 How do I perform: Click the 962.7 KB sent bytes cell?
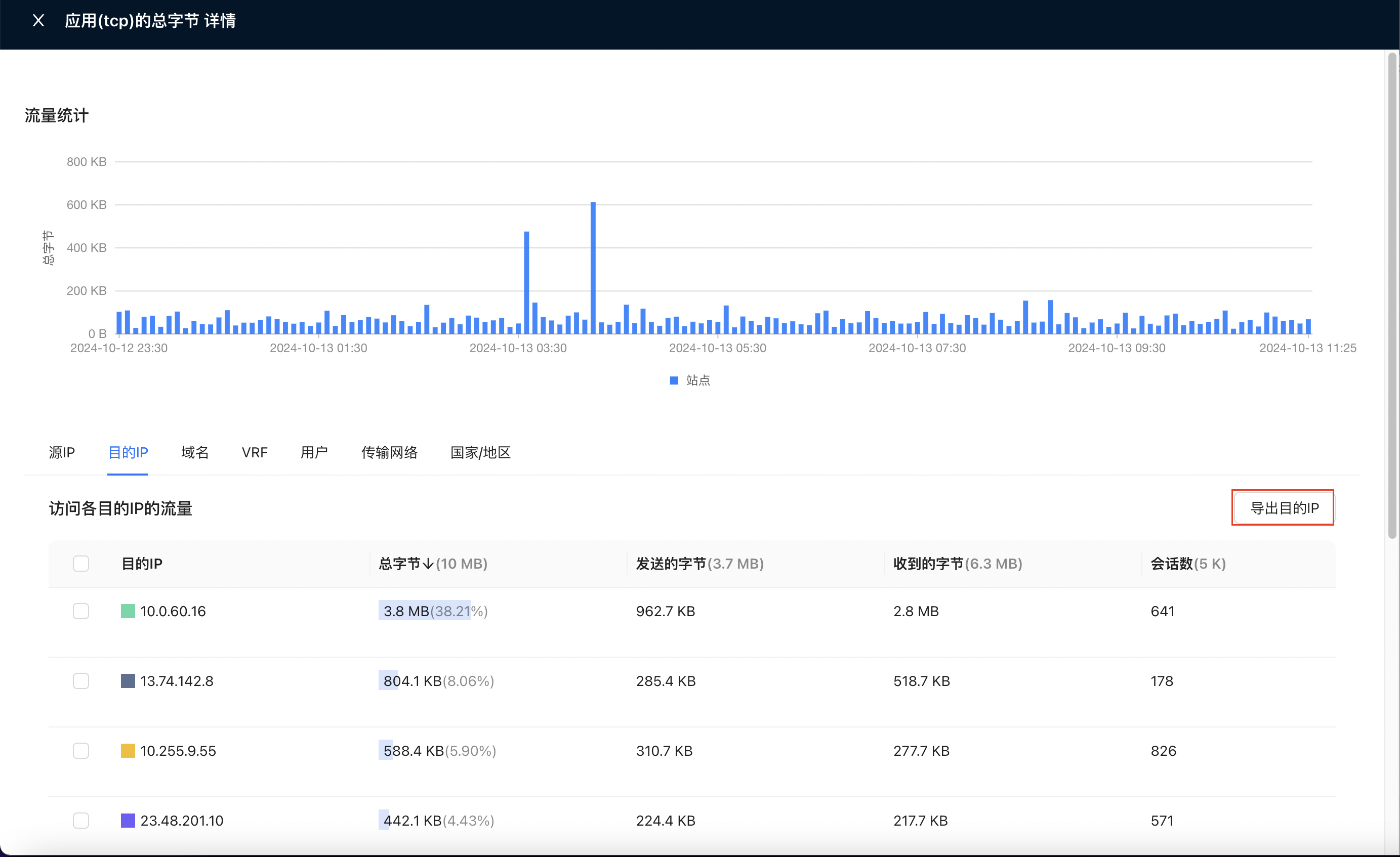pyautogui.click(x=666, y=611)
